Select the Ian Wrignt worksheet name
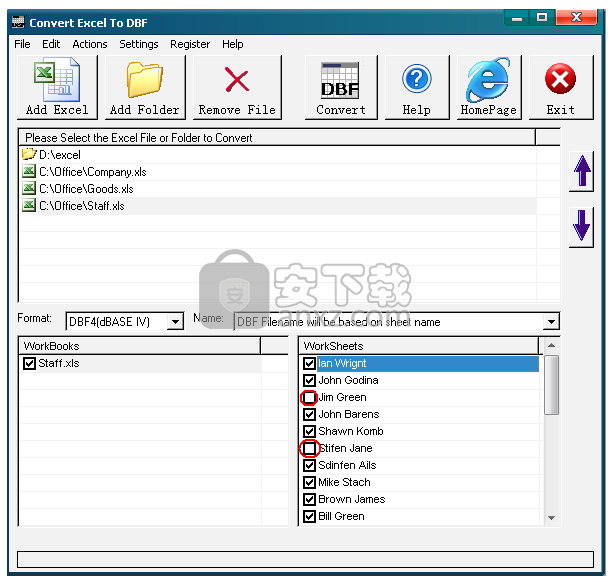The image size is (614, 582). pos(342,363)
